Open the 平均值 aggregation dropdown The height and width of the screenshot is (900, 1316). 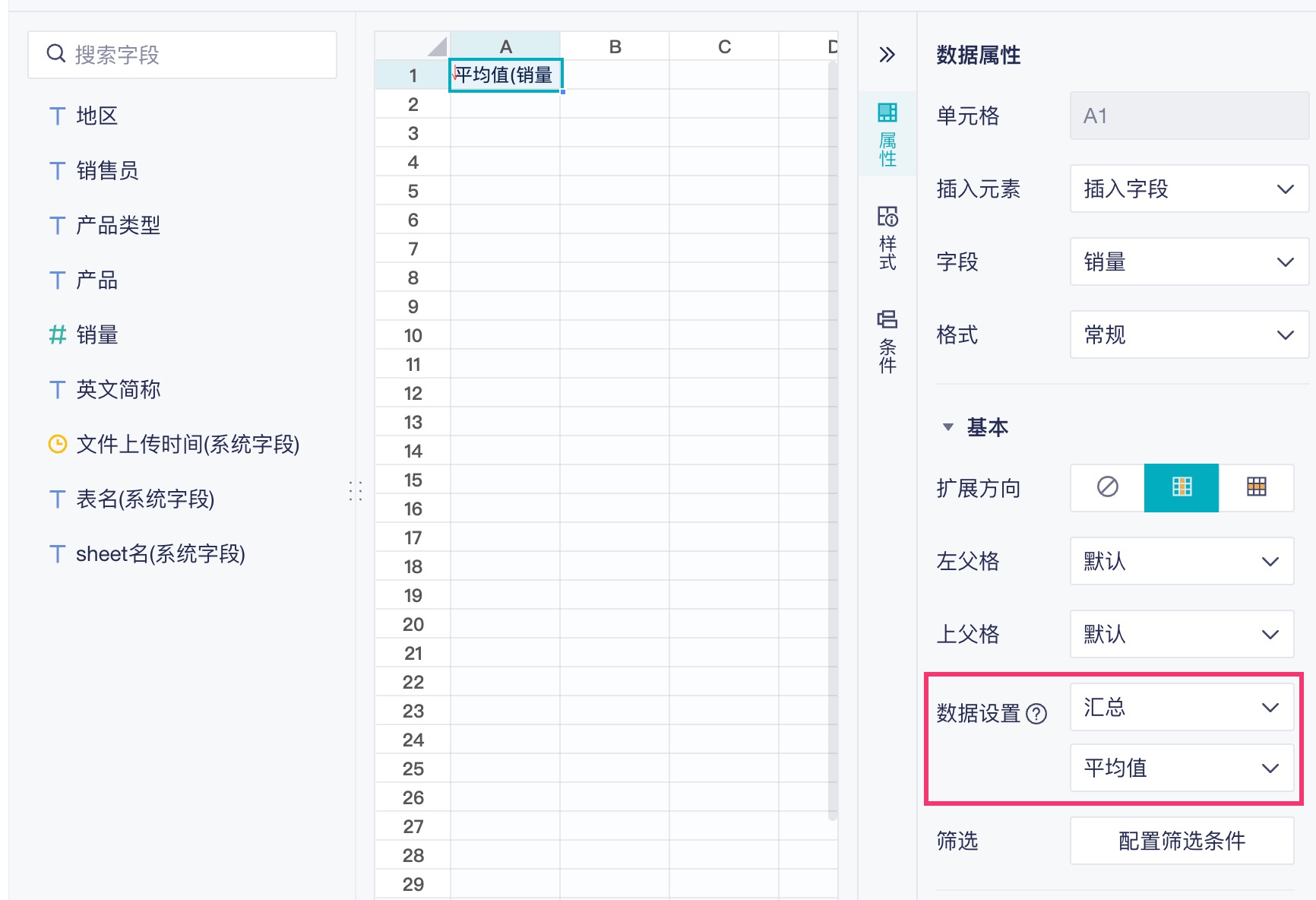coord(1182,768)
